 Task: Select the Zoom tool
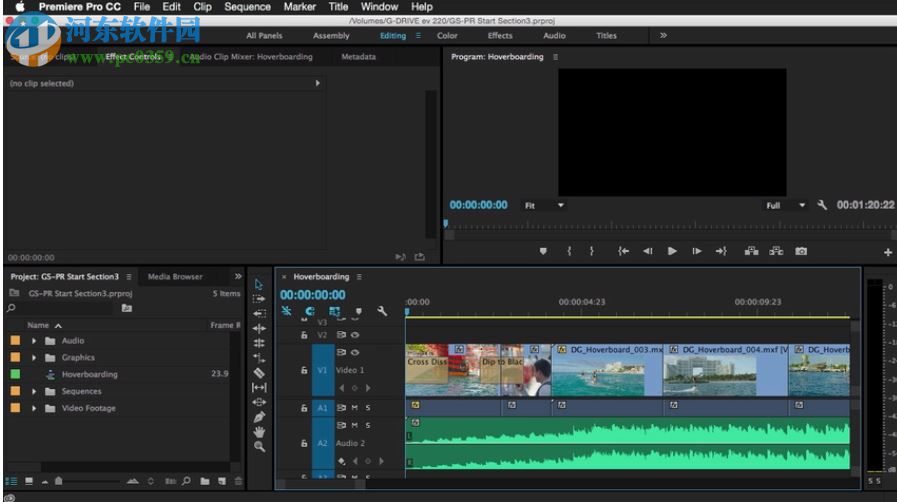(259, 447)
